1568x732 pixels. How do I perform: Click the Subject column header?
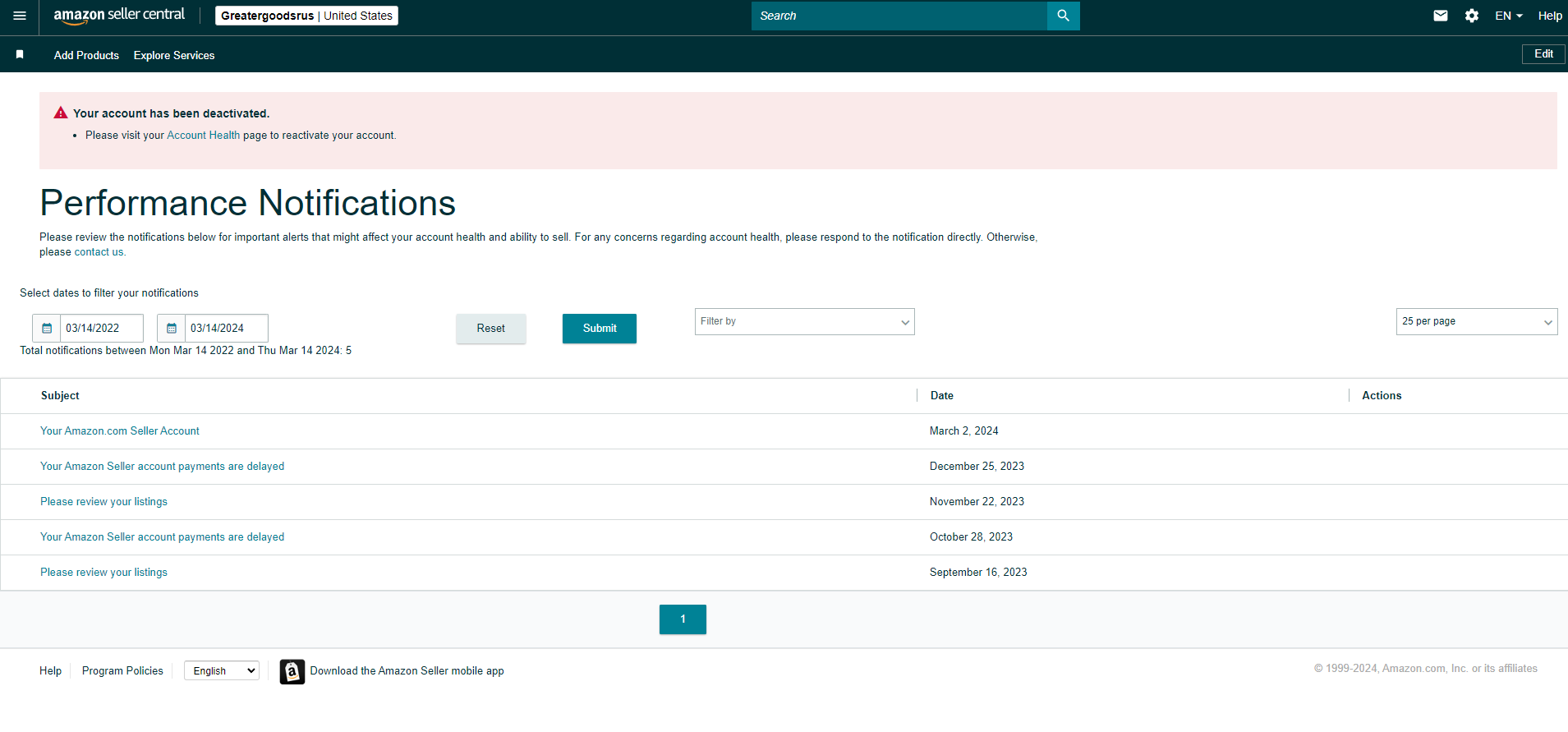60,395
